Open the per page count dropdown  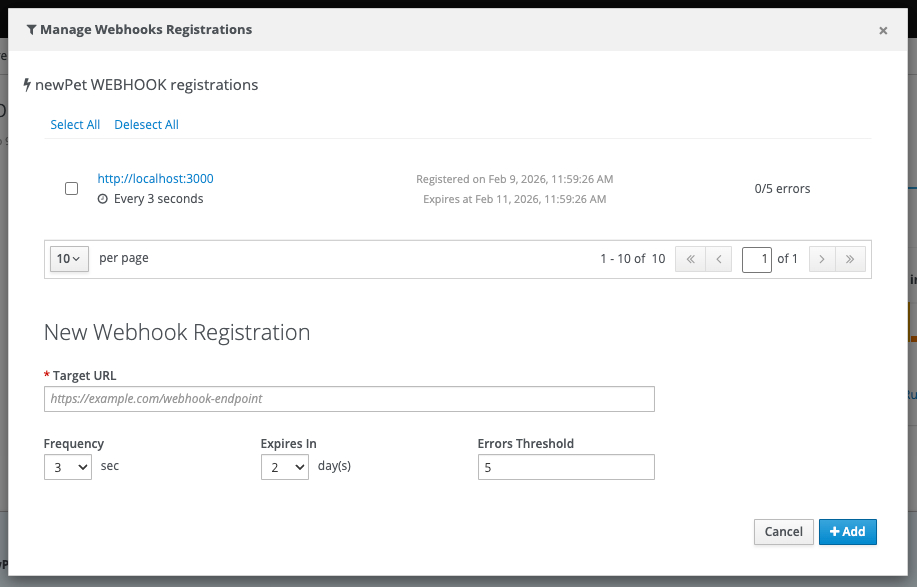(69, 259)
